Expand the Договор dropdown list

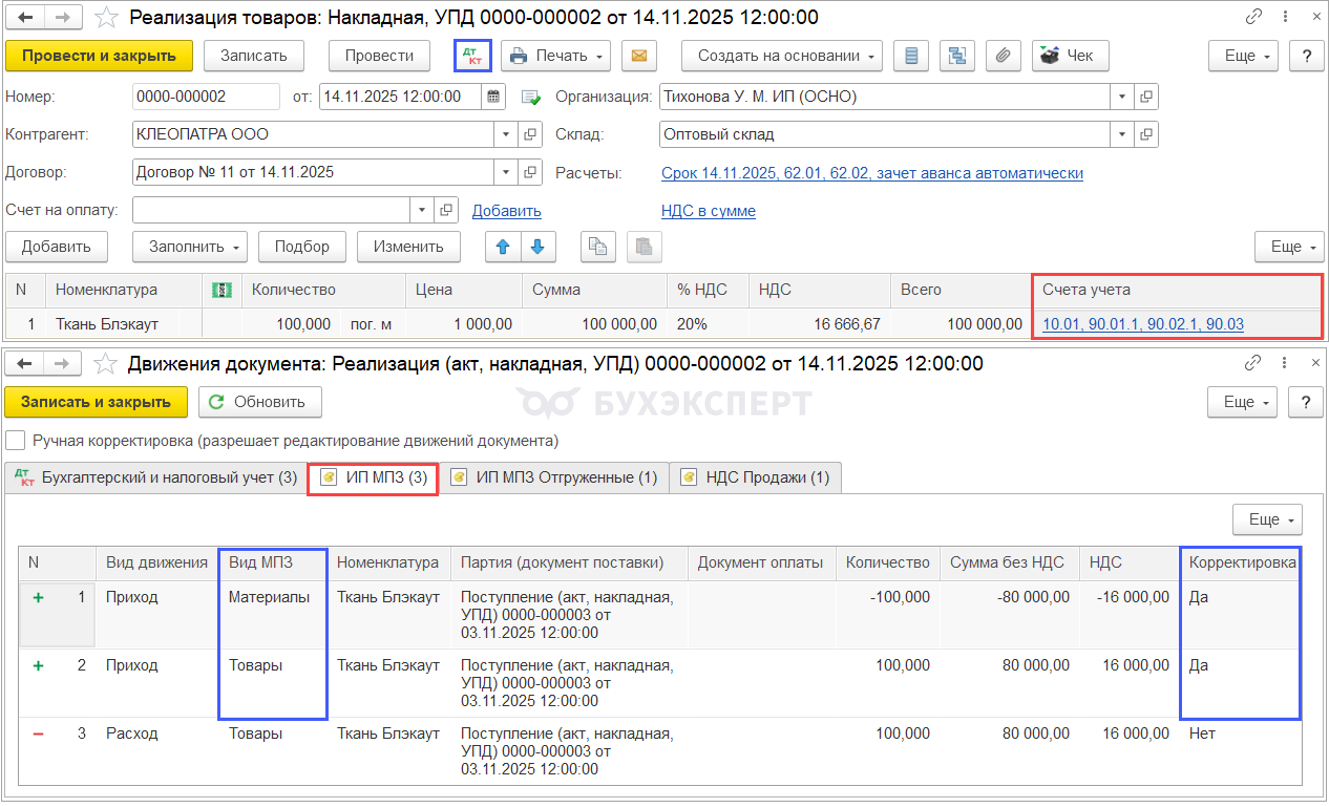pos(507,172)
